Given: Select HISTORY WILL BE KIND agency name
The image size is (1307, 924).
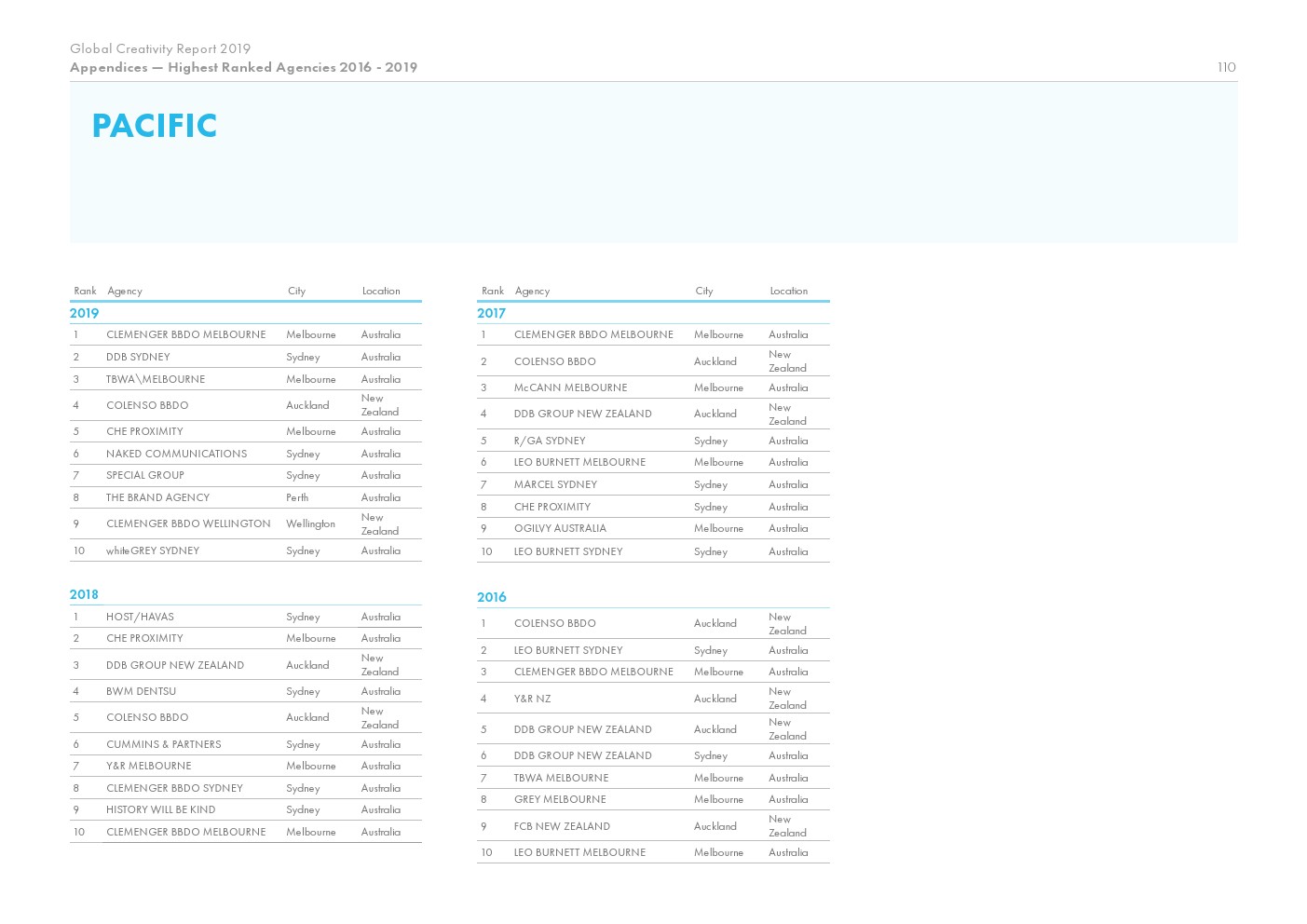Looking at the screenshot, I should (161, 809).
